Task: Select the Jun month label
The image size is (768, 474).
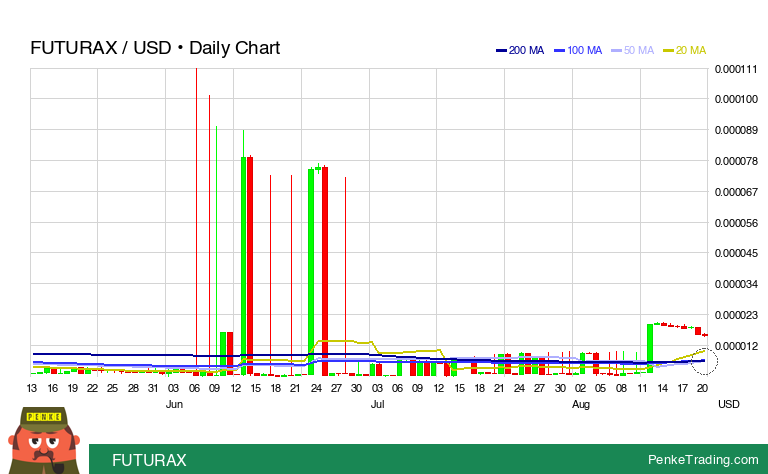Action: 174,404
